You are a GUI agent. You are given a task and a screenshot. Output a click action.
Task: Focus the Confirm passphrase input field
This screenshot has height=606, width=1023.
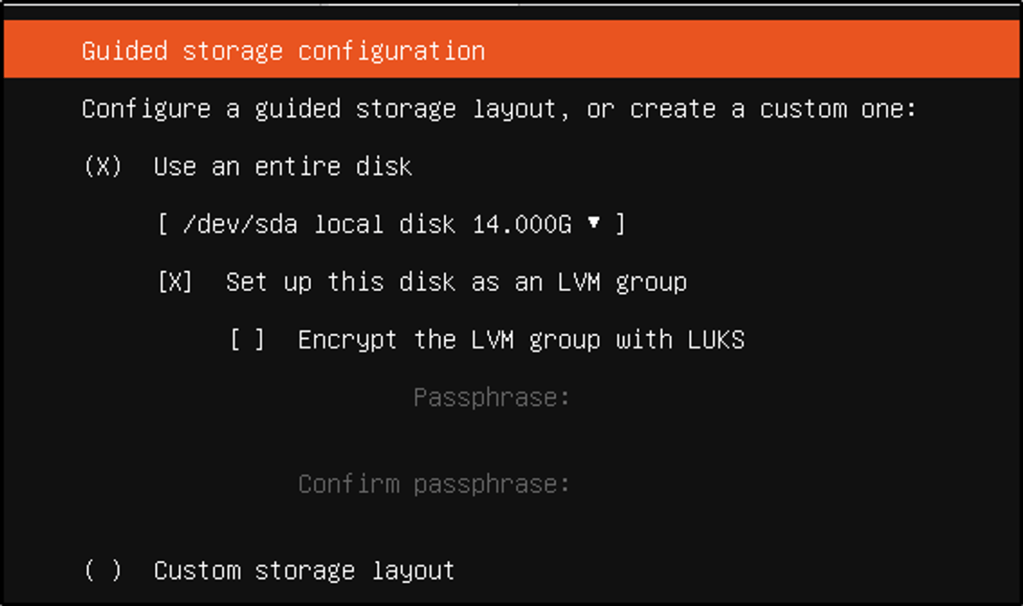(700, 485)
